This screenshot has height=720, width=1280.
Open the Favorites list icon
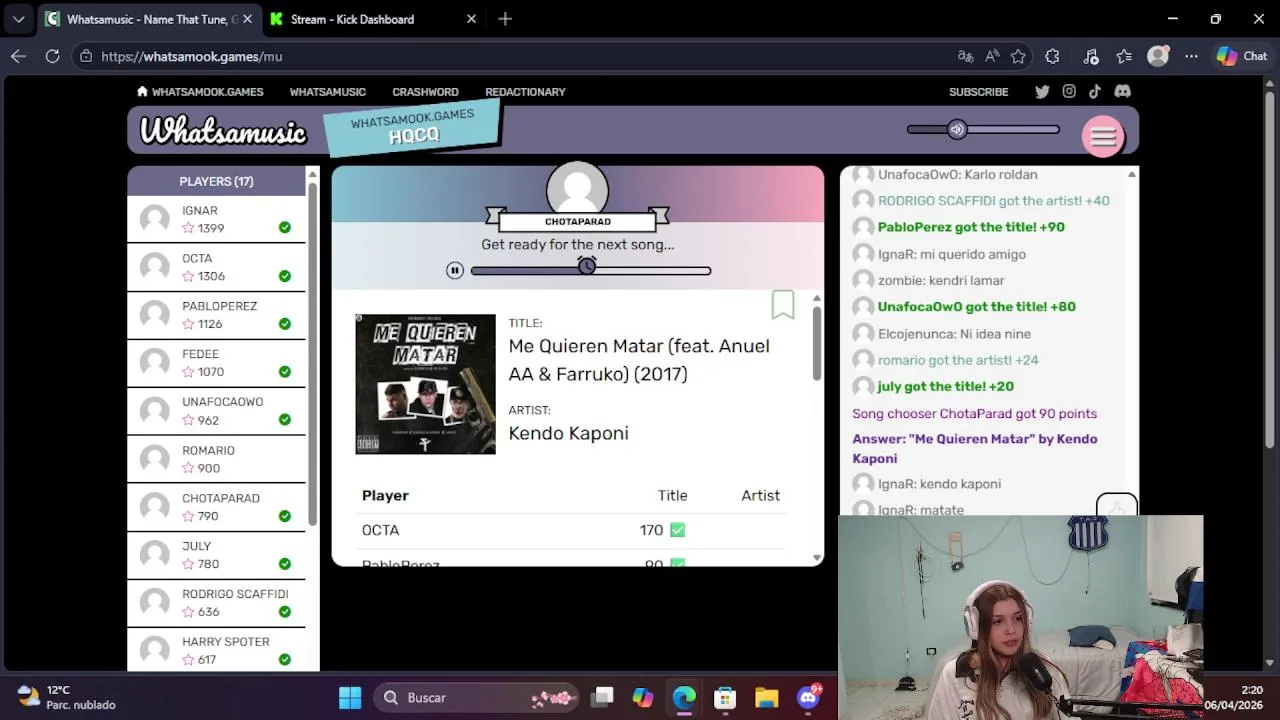click(x=1124, y=56)
